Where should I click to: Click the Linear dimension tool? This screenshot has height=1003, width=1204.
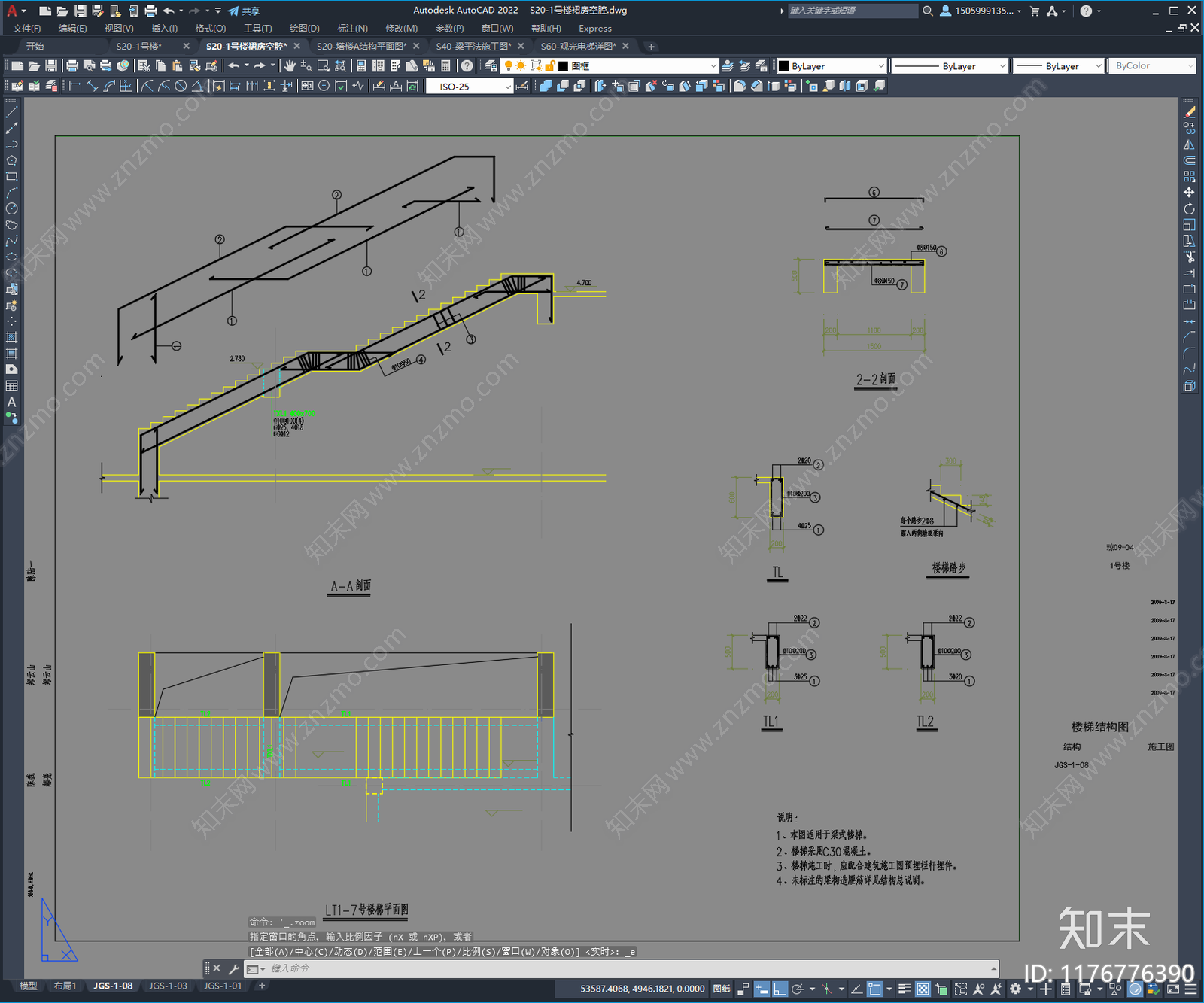(x=75, y=86)
